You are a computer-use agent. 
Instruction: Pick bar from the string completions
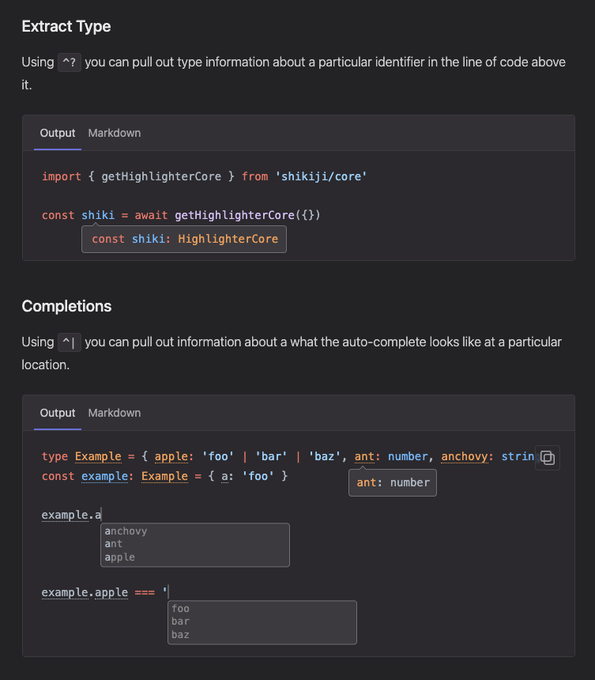[180, 621]
